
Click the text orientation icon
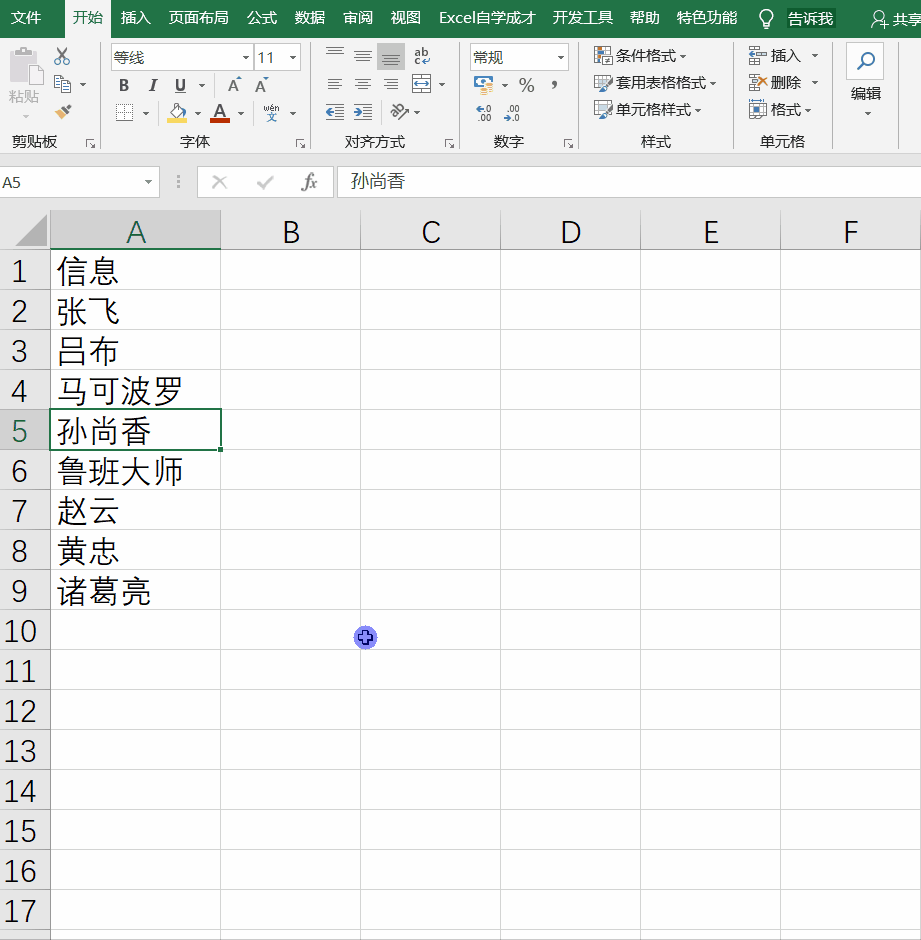click(400, 112)
